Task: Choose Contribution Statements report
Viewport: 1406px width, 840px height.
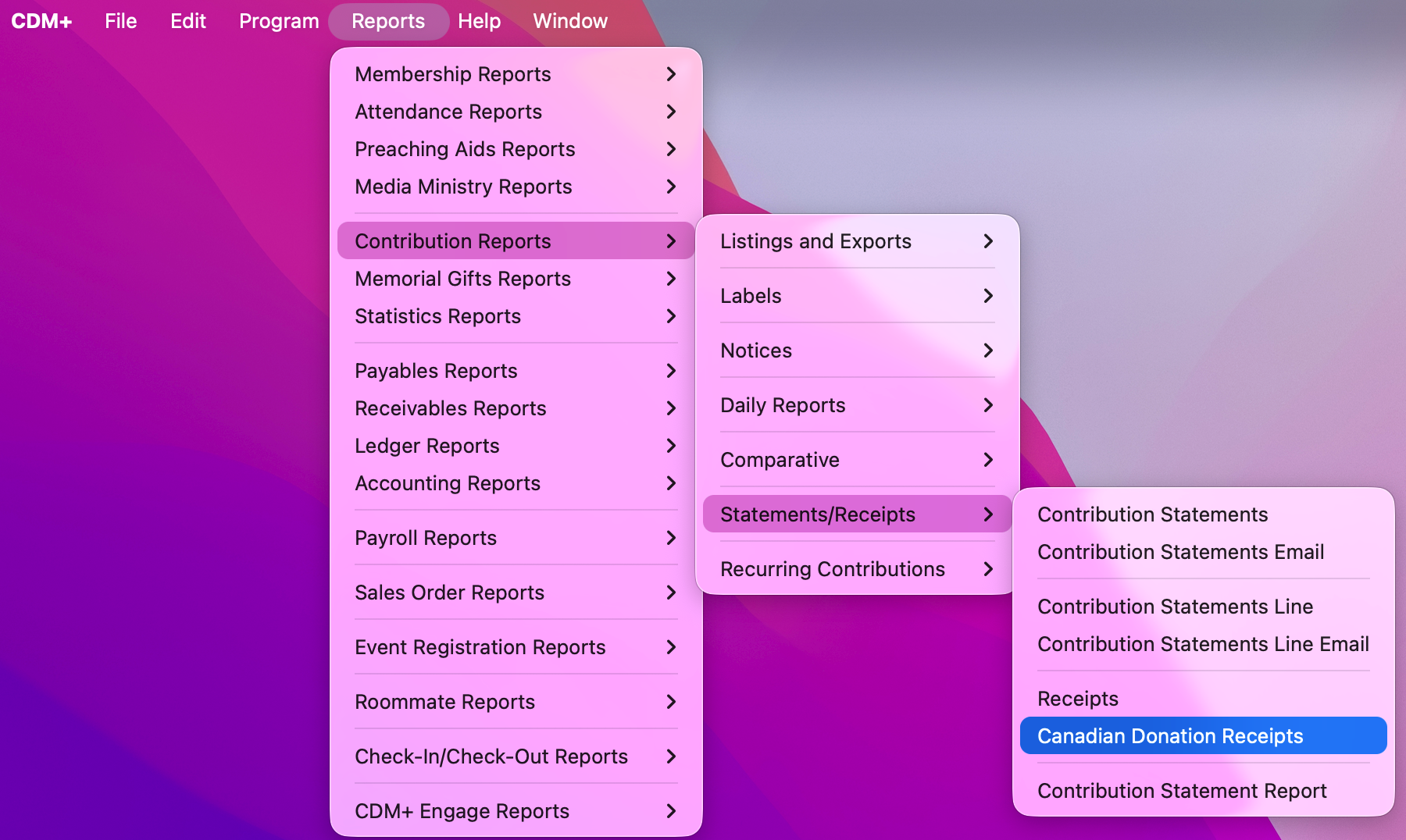Action: pos(1203,514)
